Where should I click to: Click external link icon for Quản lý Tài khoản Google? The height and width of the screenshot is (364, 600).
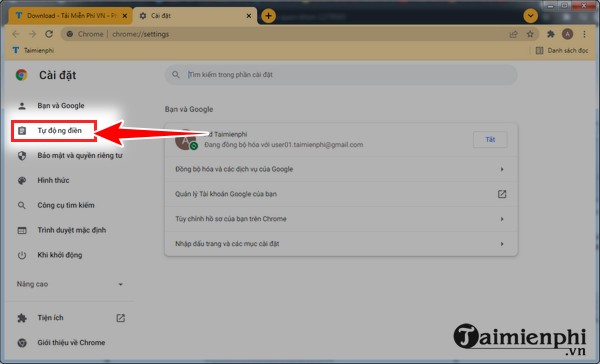[502, 194]
